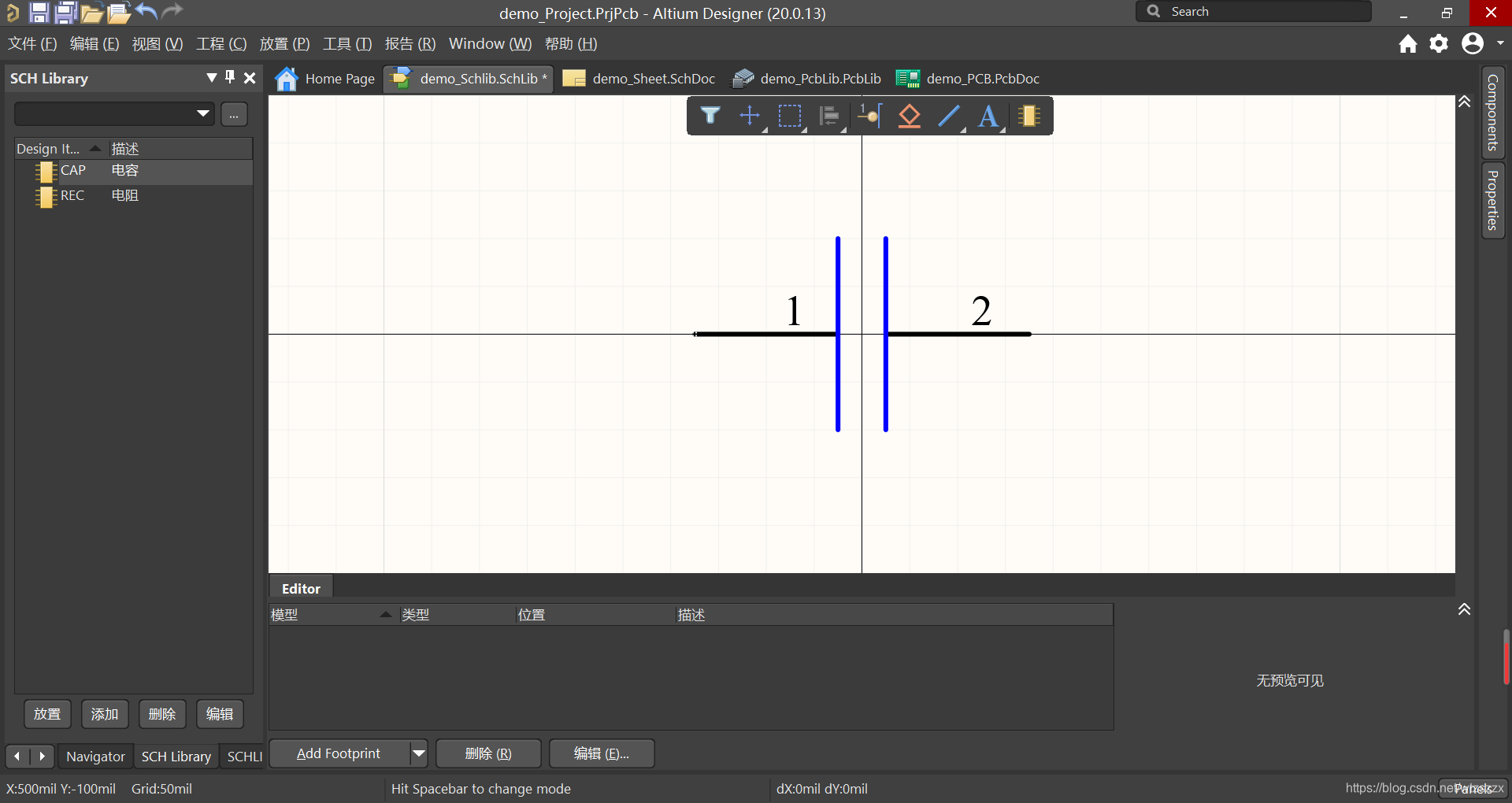Select the Filter funnel tool
The height and width of the screenshot is (803, 1512).
tap(710, 116)
